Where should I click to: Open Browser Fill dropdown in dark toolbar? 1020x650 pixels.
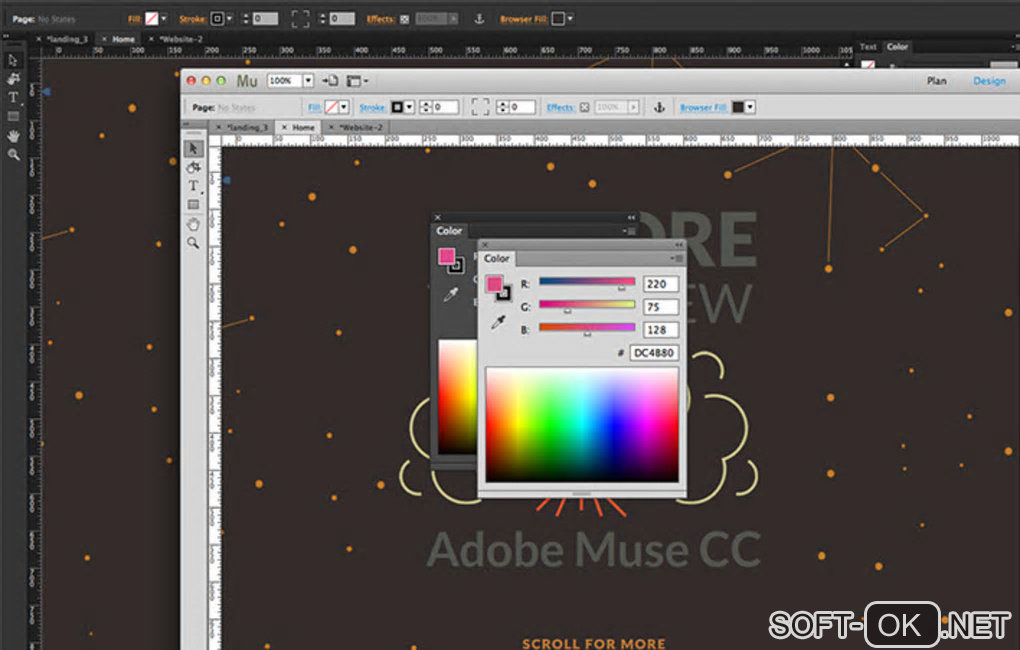570,19
